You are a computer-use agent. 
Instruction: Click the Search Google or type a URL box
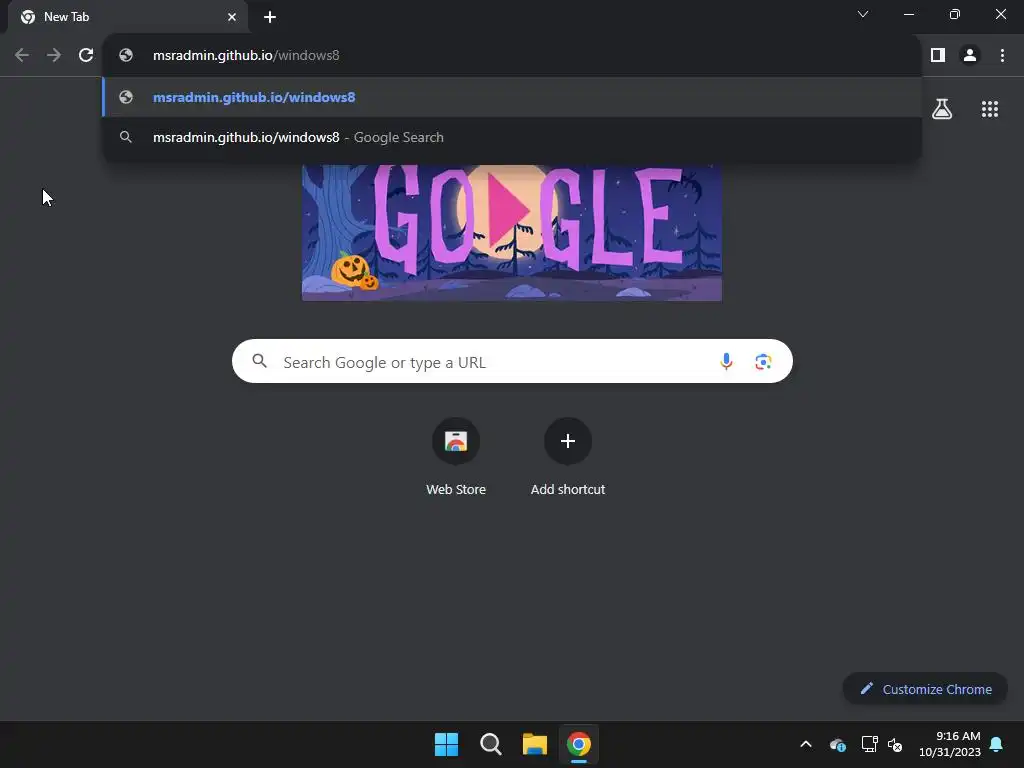coord(512,361)
